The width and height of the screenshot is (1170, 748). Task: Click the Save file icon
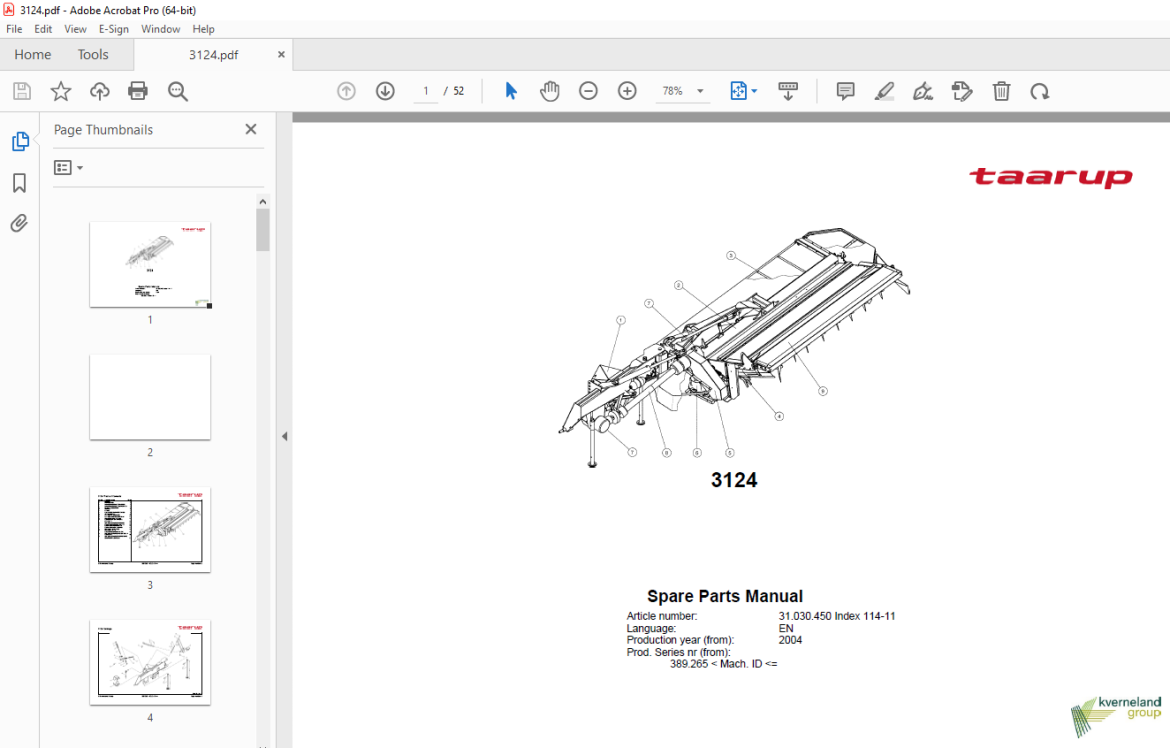(22, 91)
